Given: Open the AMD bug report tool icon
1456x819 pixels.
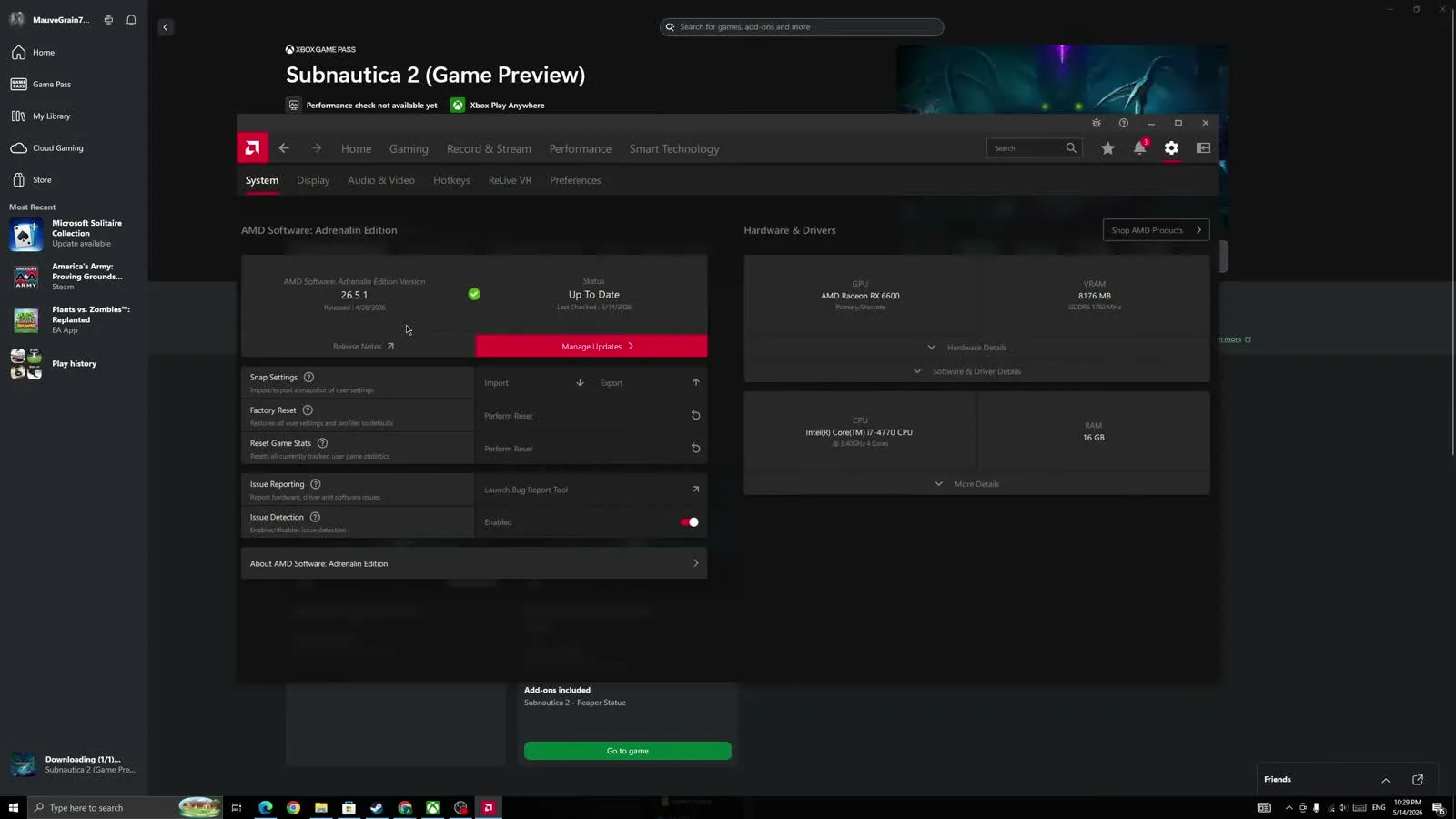Looking at the screenshot, I should (1097, 123).
